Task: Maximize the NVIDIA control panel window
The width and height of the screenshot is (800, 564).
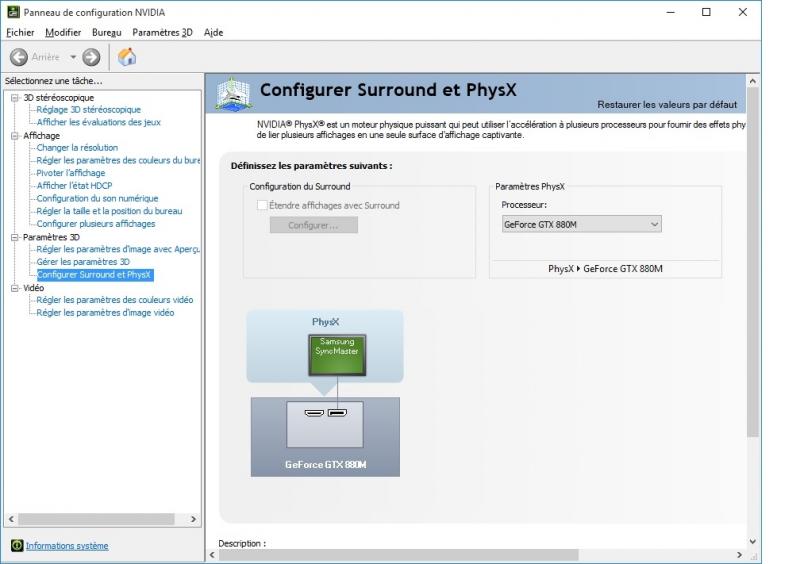Action: point(706,12)
